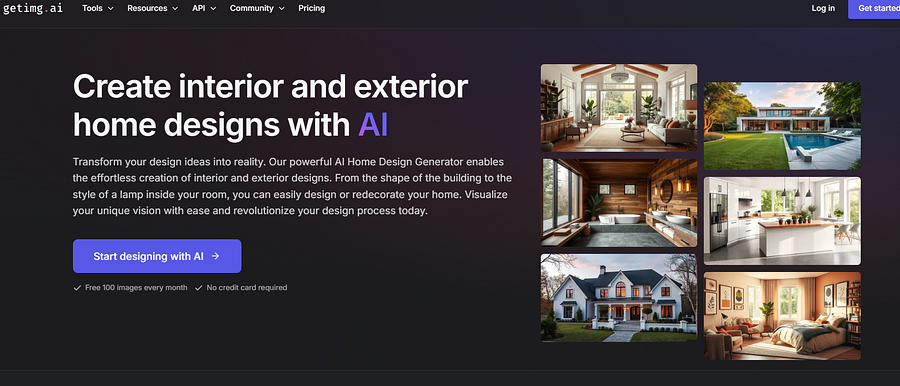Expand the API dropdown menu
This screenshot has width=900, height=386.
(x=204, y=8)
